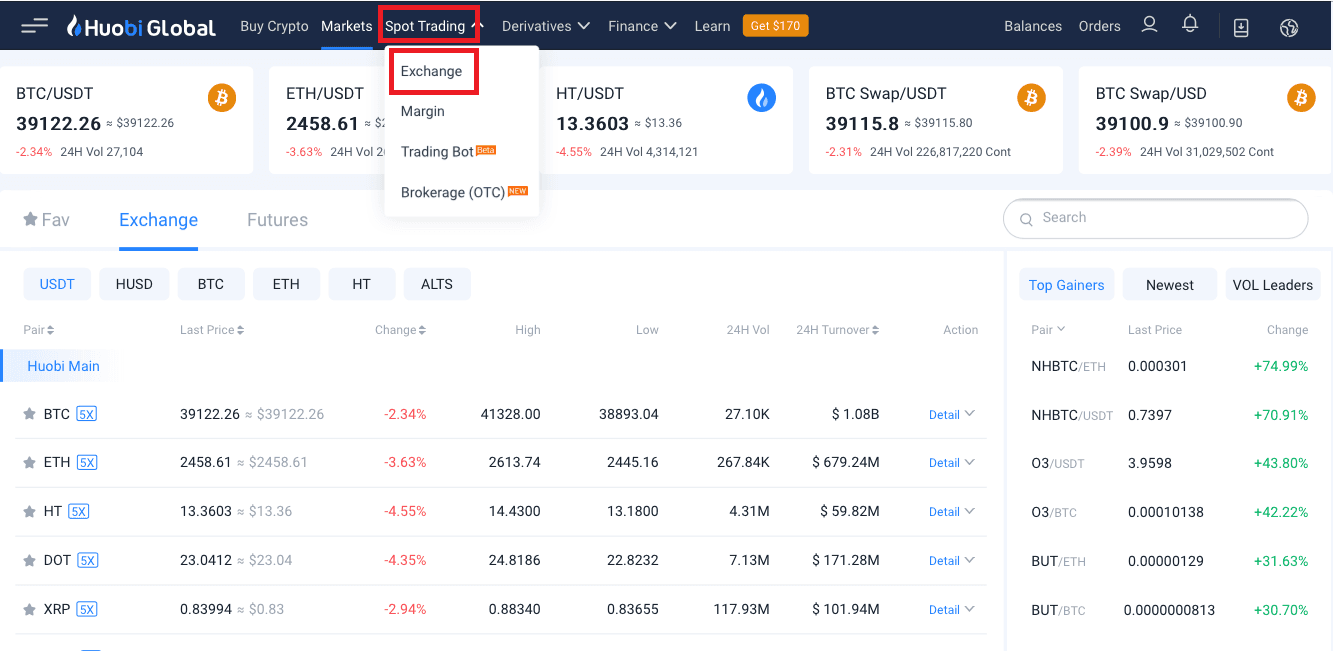This screenshot has width=1333, height=651.
Task: Open the Learn page
Action: pyautogui.click(x=712, y=26)
